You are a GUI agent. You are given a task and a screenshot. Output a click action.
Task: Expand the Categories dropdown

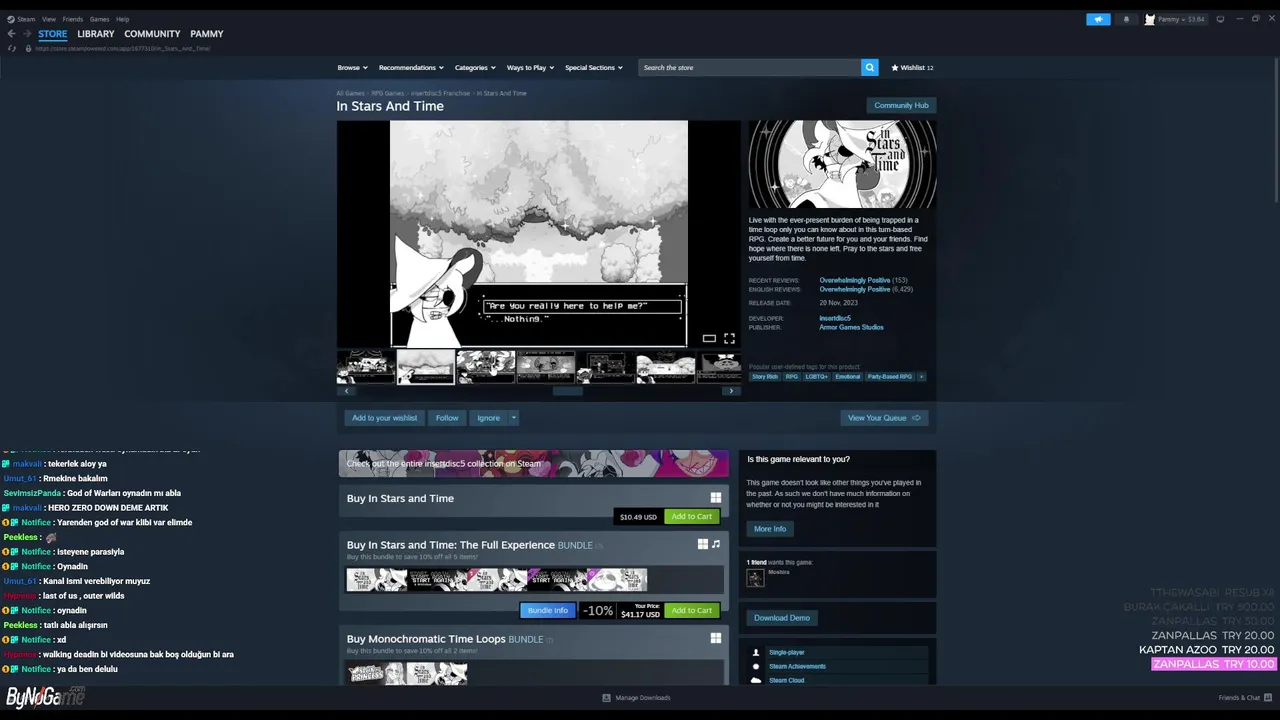pos(475,67)
